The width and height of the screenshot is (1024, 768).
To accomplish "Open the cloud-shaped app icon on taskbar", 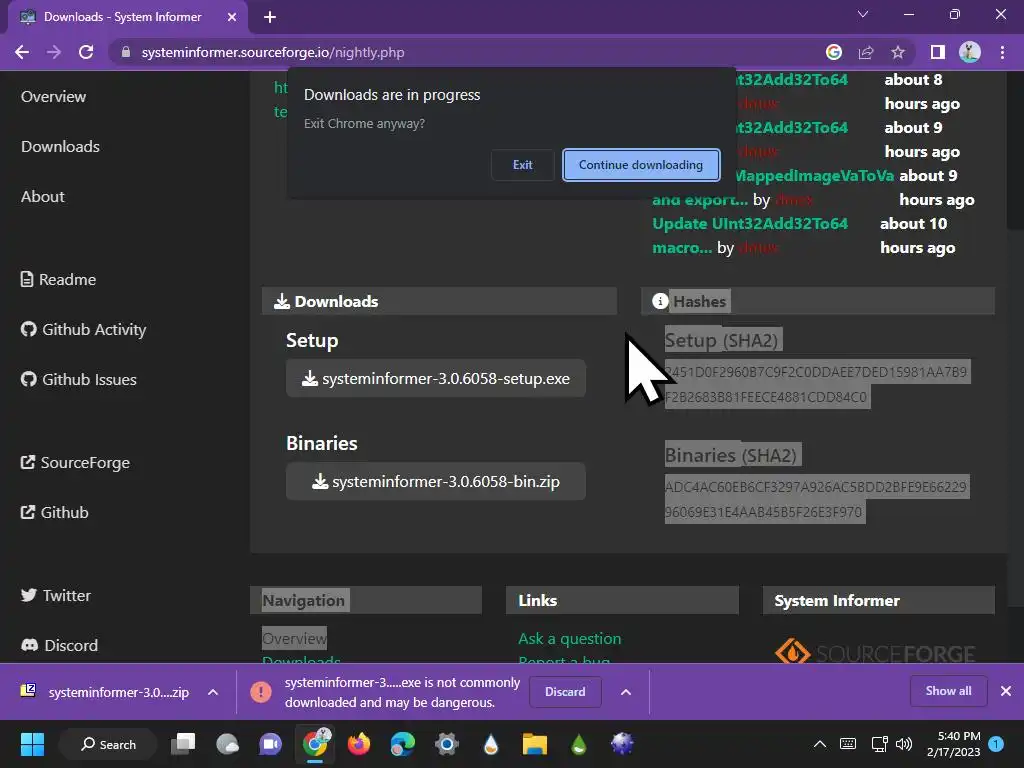I will (227, 744).
